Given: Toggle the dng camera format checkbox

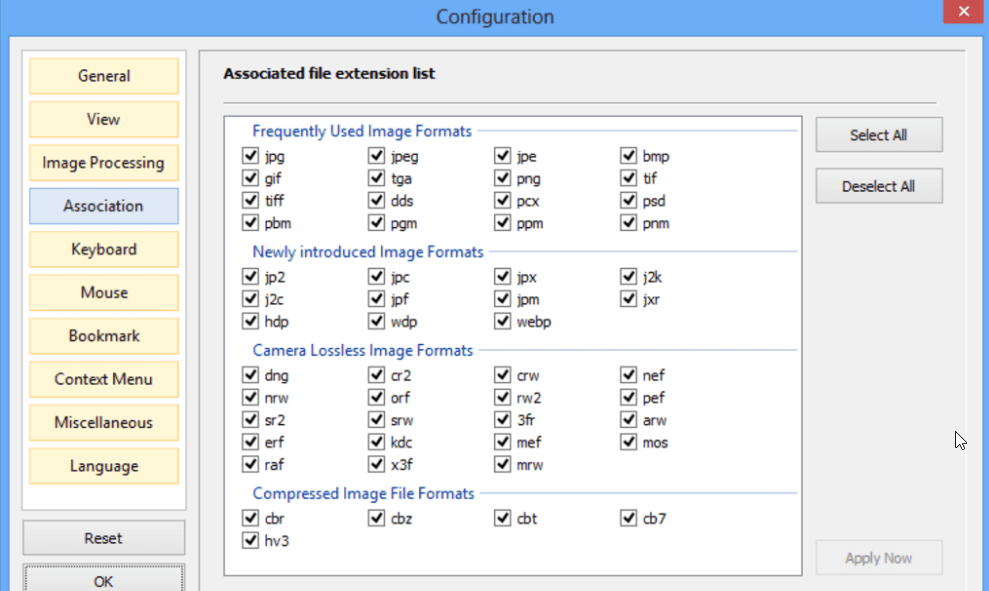Looking at the screenshot, I should (x=250, y=375).
